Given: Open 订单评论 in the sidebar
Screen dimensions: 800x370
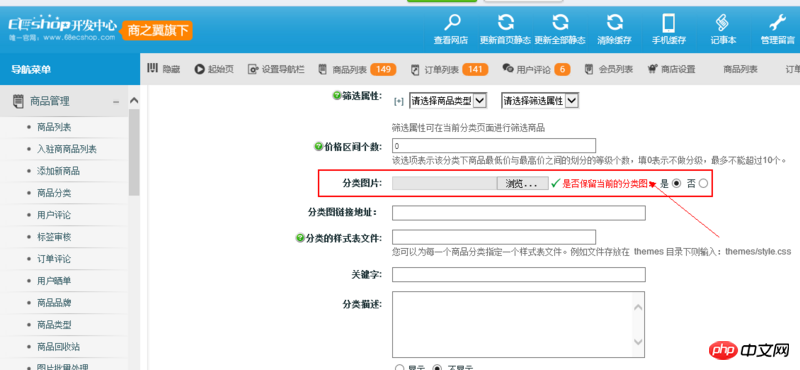Looking at the screenshot, I should [54, 259].
